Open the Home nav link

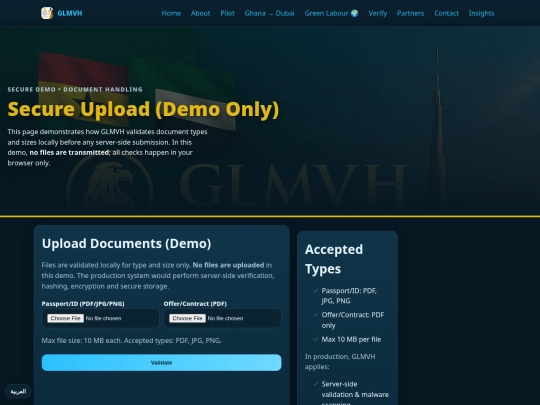point(171,13)
